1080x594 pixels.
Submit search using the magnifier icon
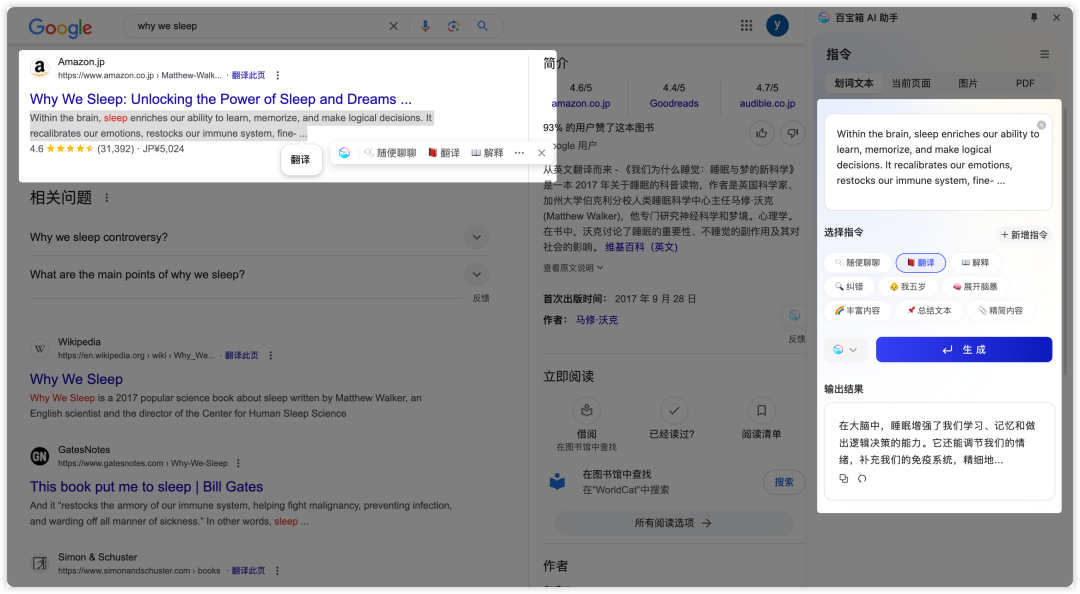pyautogui.click(x=483, y=26)
